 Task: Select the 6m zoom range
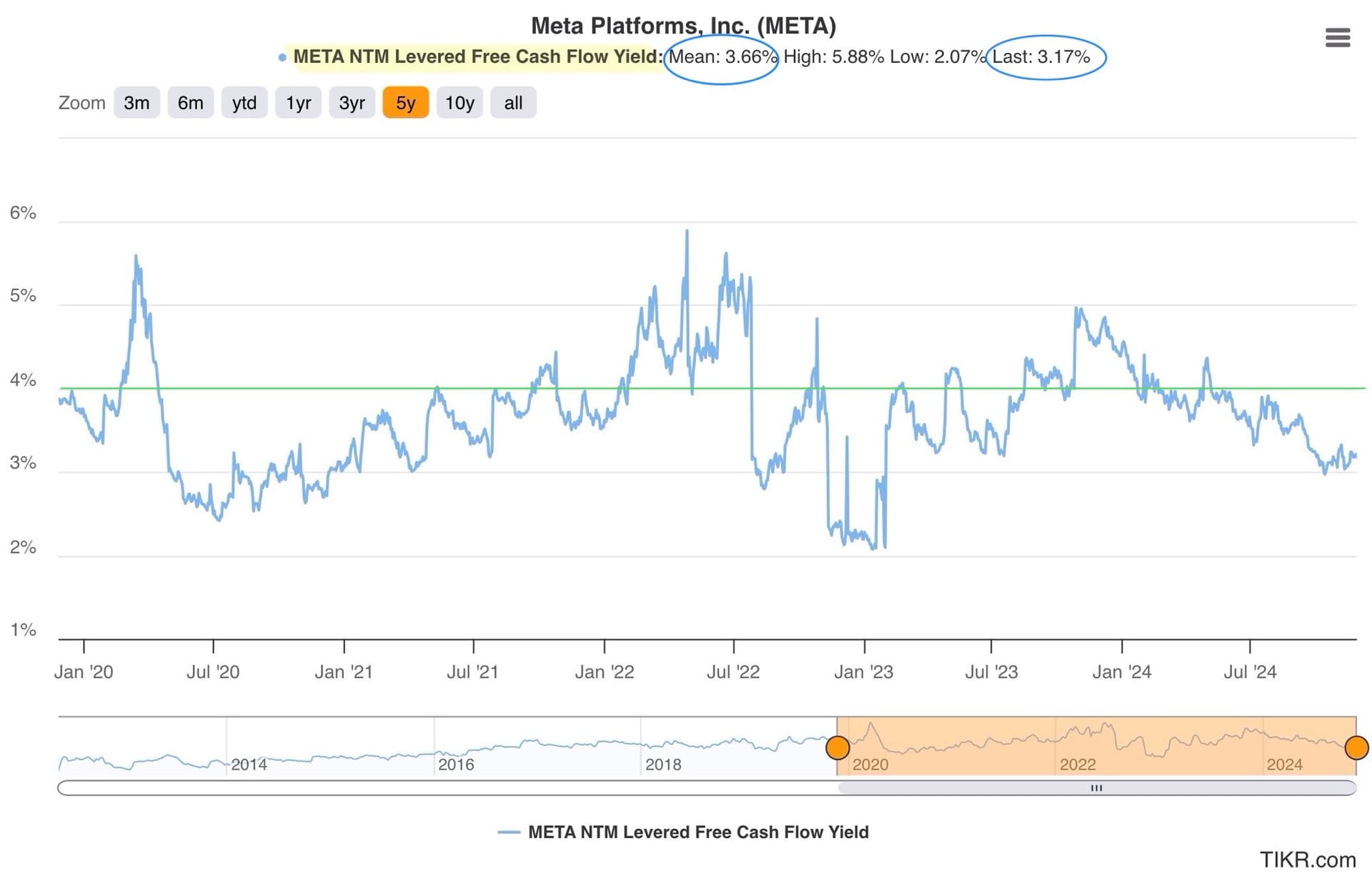coord(190,103)
